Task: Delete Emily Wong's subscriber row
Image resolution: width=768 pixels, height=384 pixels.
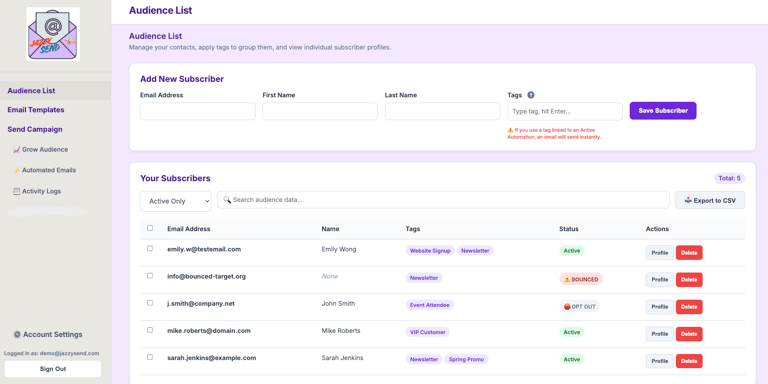Action: 689,253
